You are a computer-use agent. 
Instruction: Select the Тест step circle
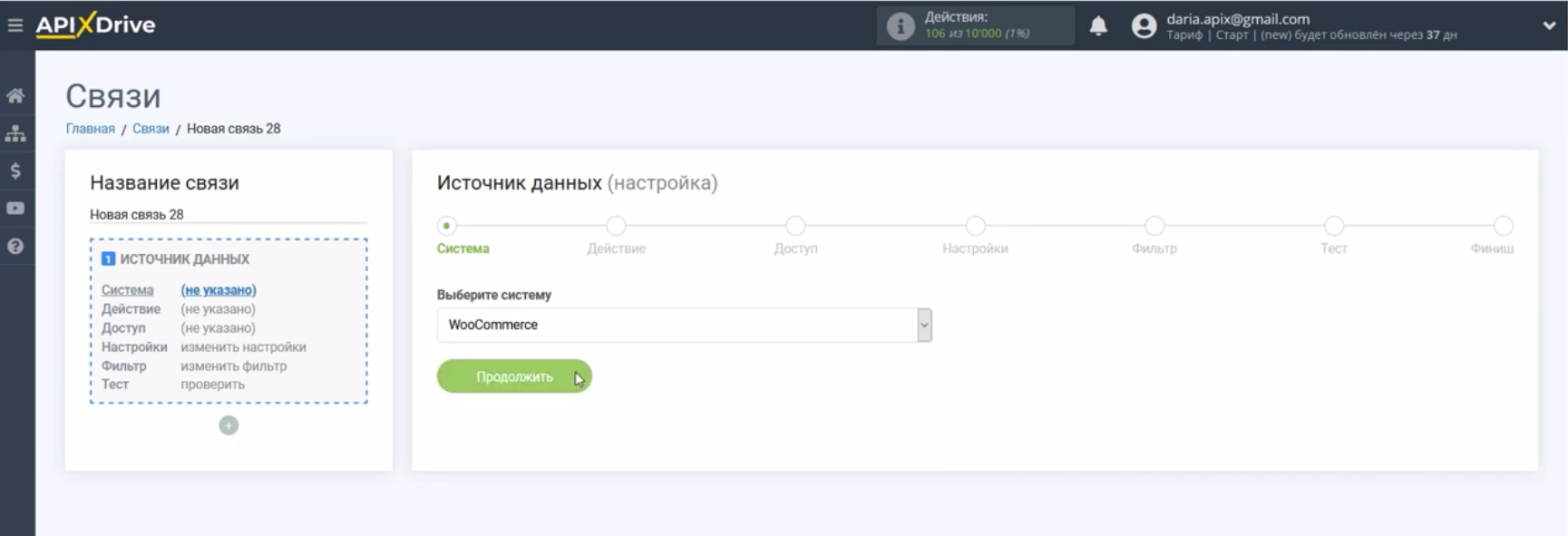point(1334,226)
